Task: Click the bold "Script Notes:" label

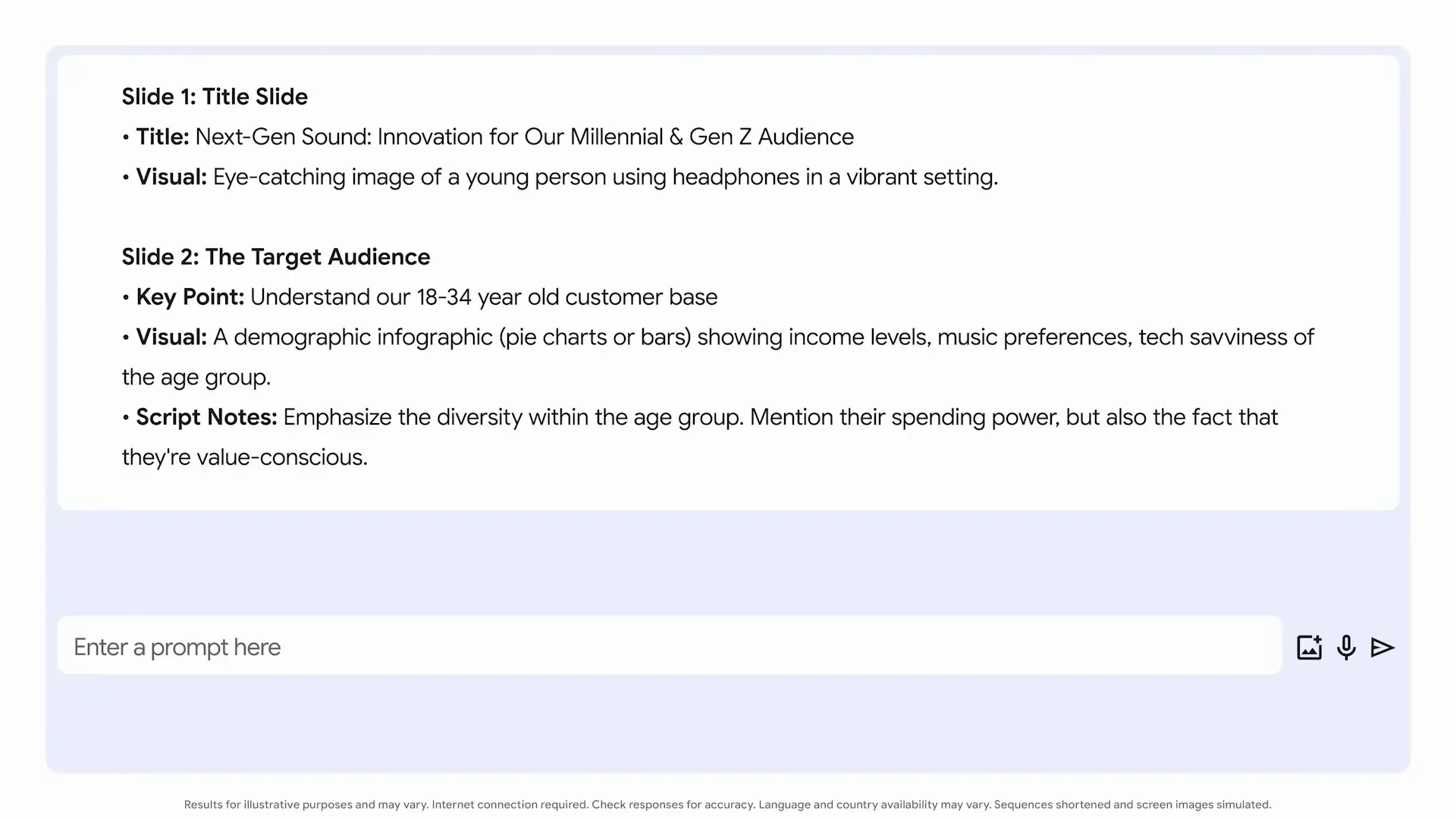Action: pos(206,417)
